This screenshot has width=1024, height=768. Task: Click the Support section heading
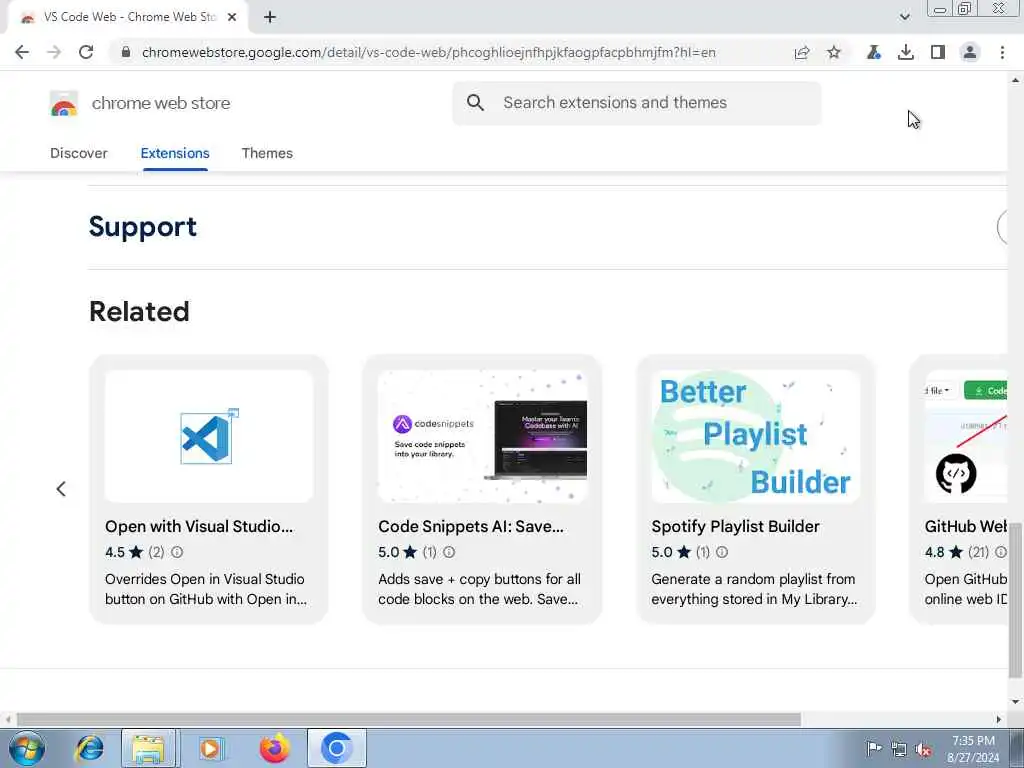142,227
